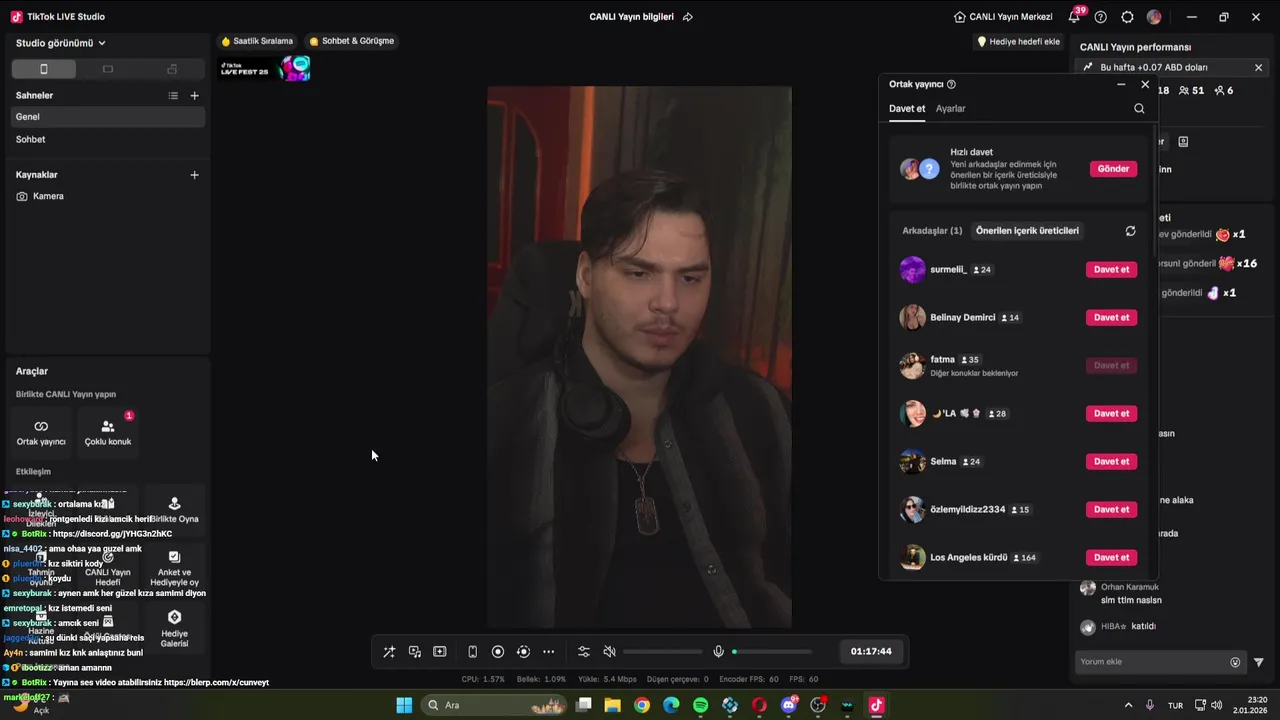Open the Ortak yayıncı tool
This screenshot has width=1280, height=720.
tap(41, 432)
